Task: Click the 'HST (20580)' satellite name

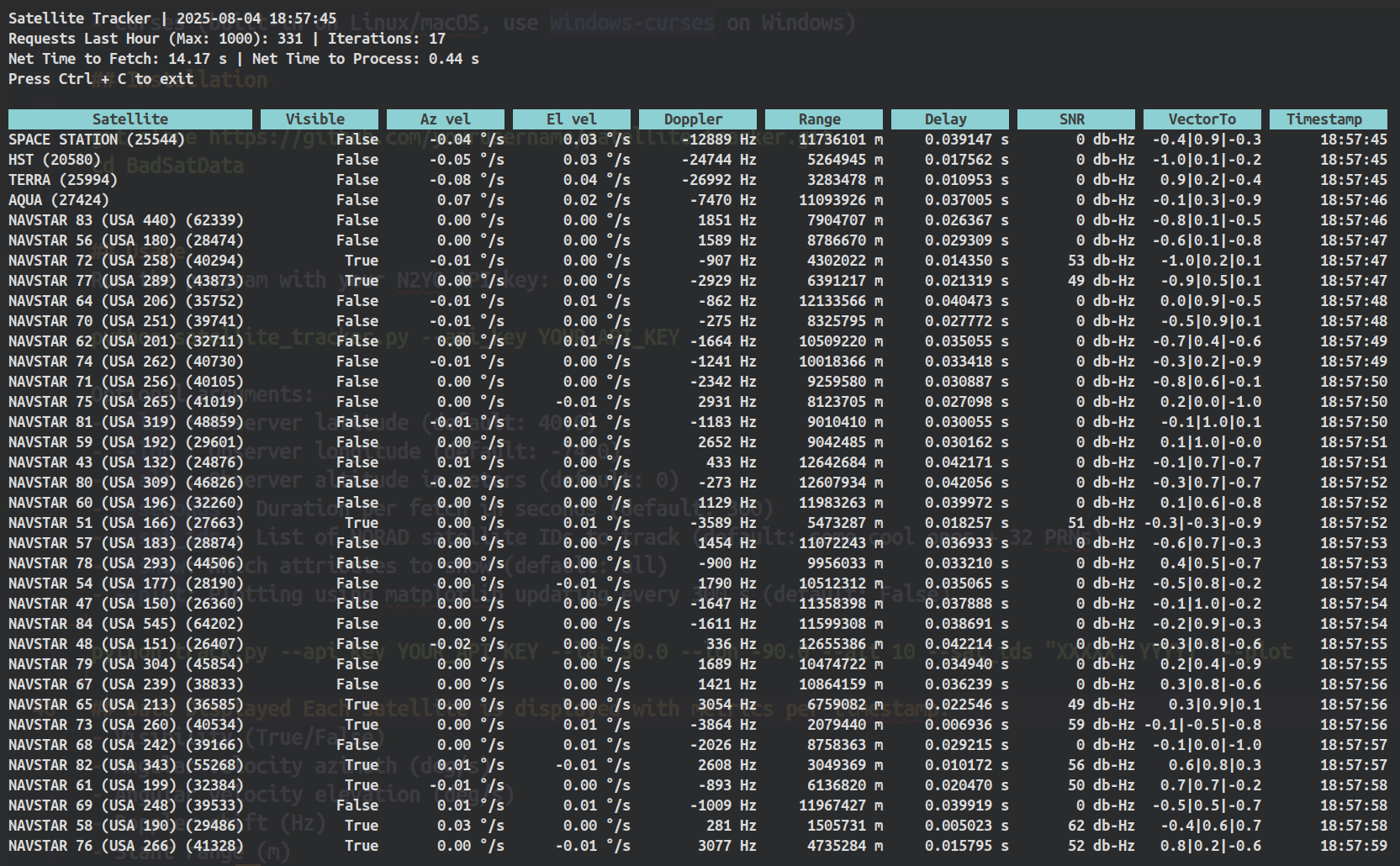Action: pyautogui.click(x=55, y=160)
